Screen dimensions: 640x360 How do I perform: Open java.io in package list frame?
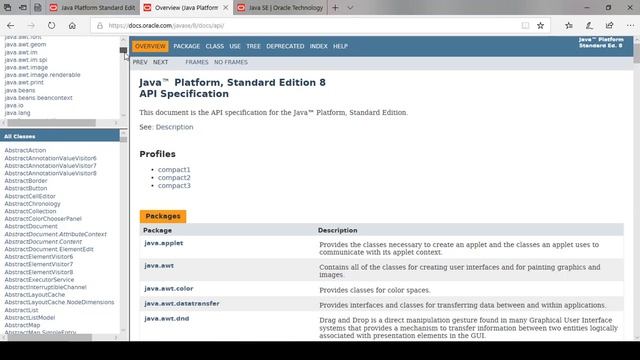[x=14, y=105]
